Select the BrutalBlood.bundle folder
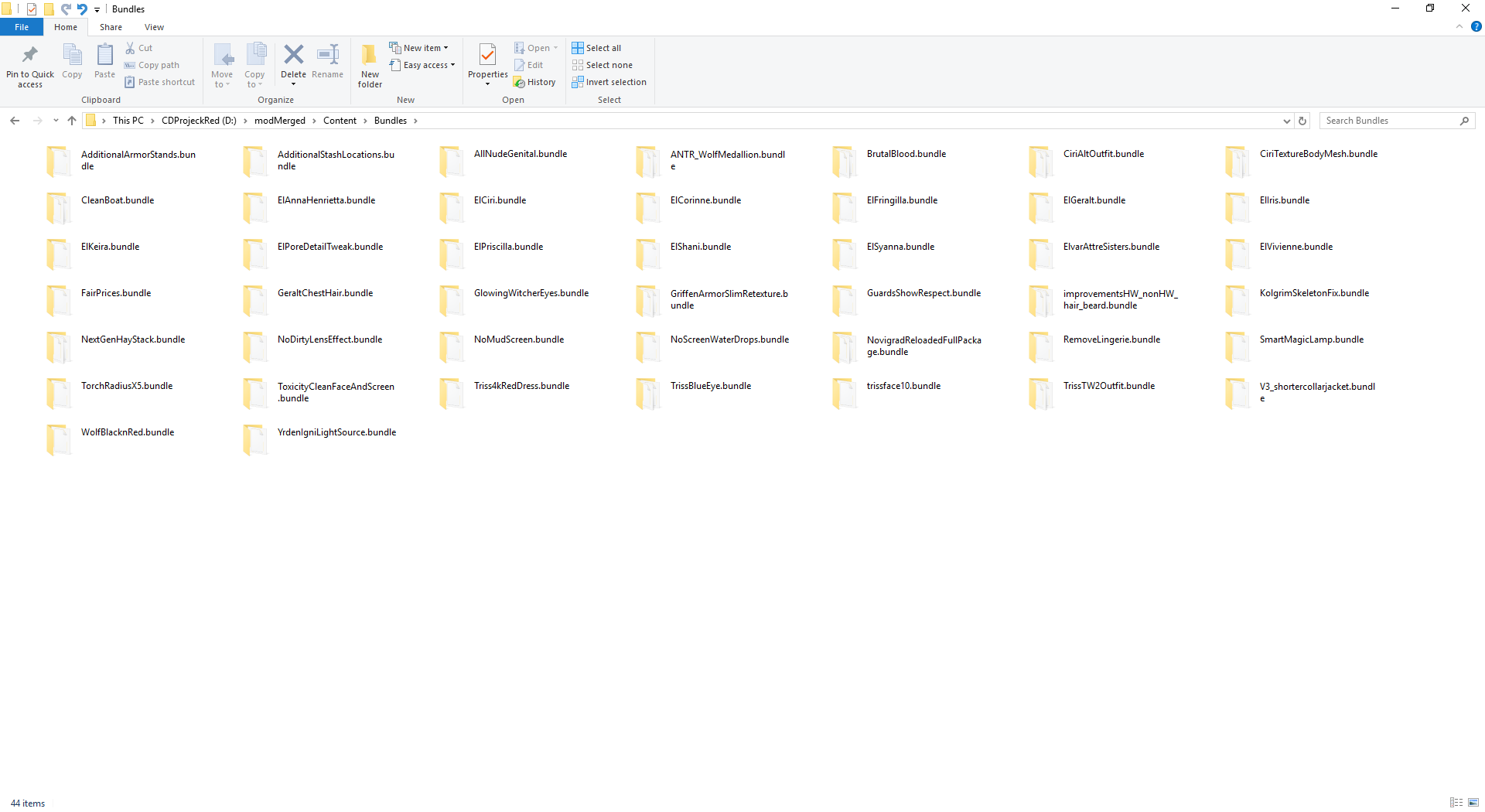Viewport: 1485px width, 812px height. (x=906, y=154)
